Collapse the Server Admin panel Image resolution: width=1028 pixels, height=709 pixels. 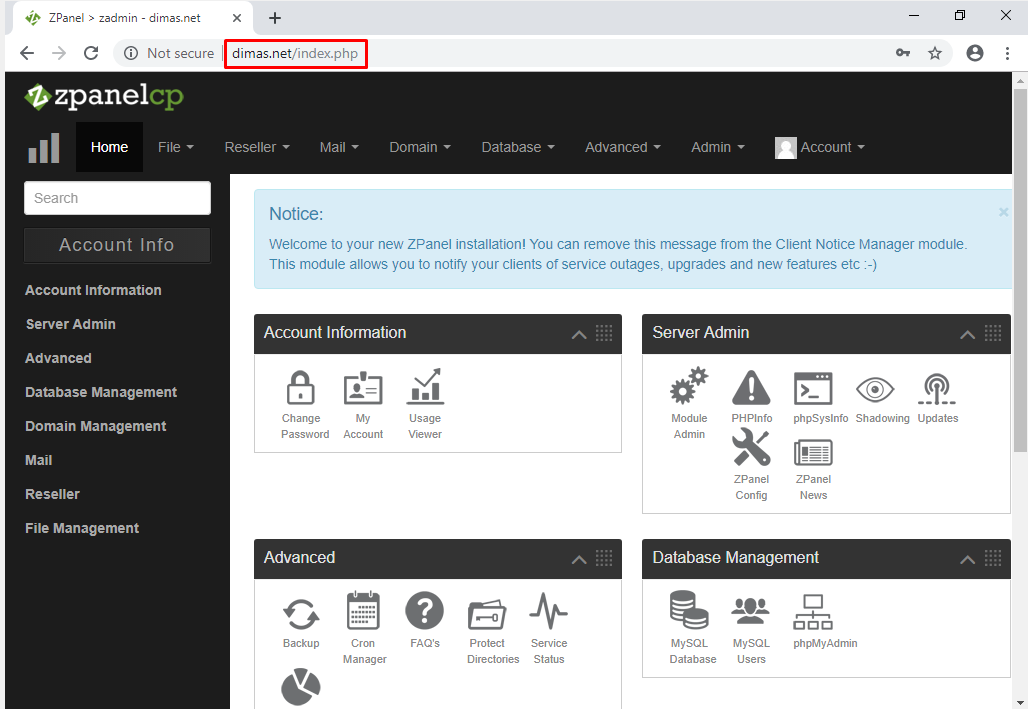967,334
